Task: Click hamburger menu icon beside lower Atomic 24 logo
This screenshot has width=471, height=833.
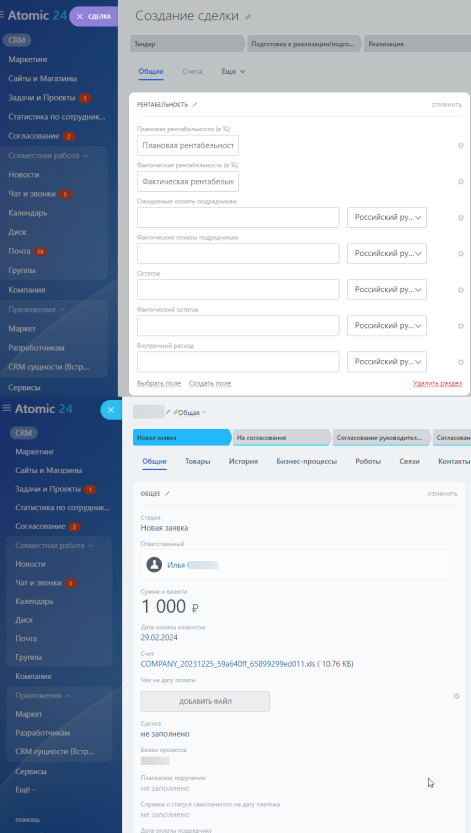Action: [x=7, y=408]
